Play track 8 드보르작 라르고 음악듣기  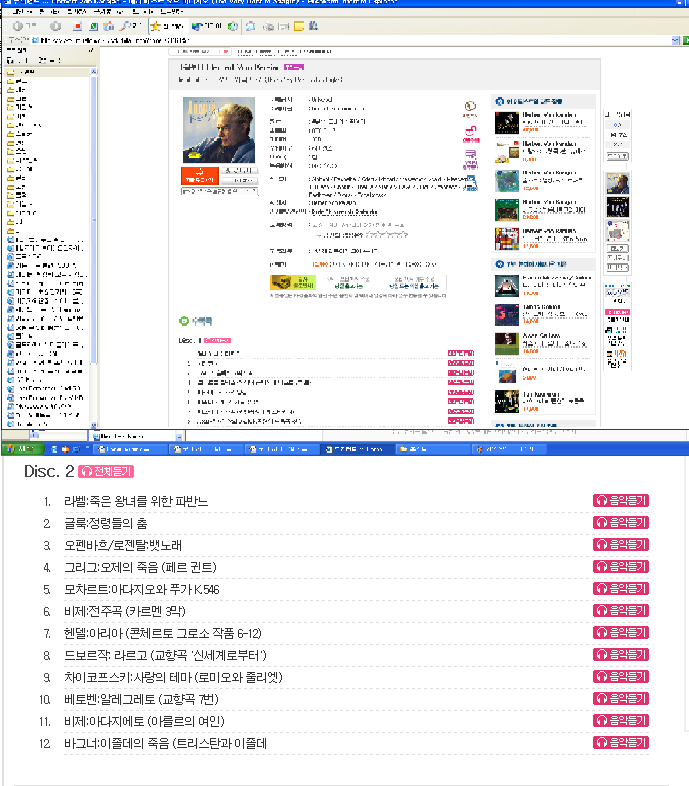pyautogui.click(x=621, y=654)
